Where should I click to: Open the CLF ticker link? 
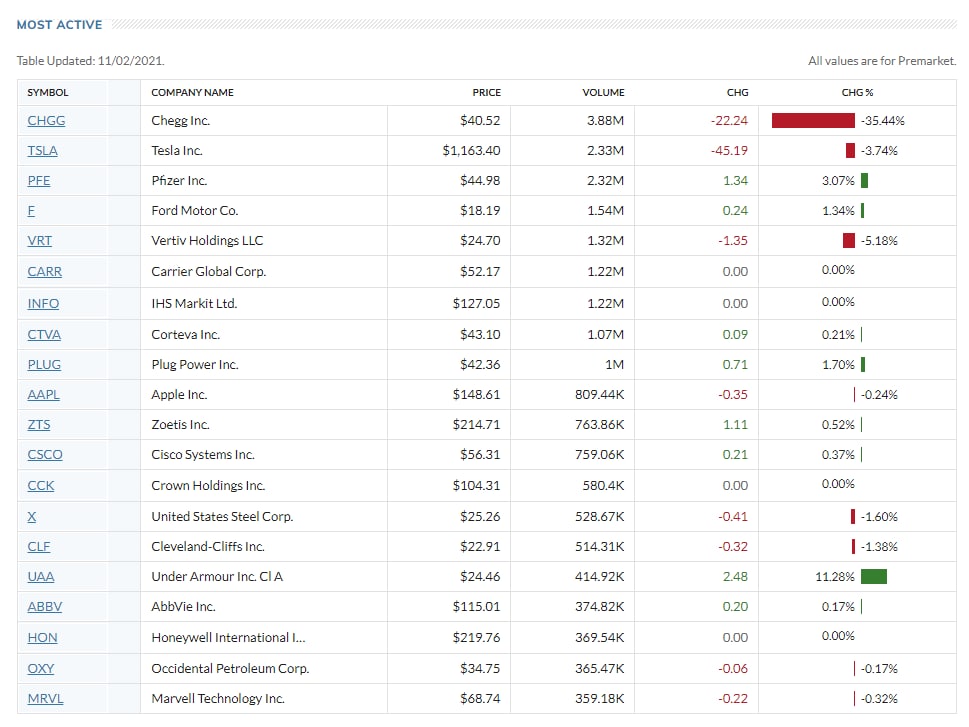point(39,546)
